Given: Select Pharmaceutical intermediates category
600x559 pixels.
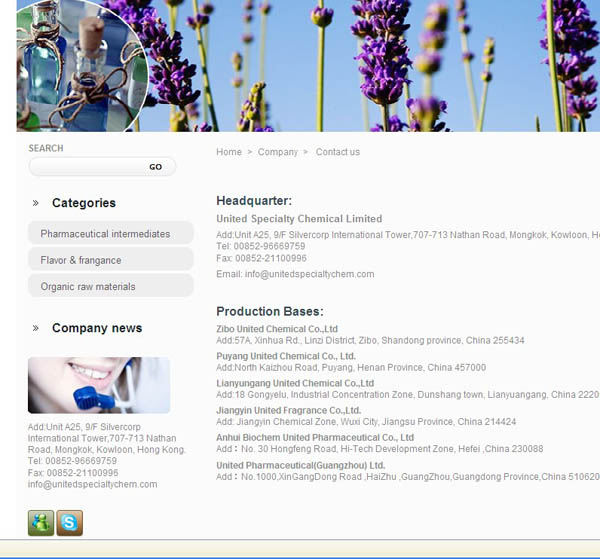Looking at the screenshot, I should coord(111,233).
